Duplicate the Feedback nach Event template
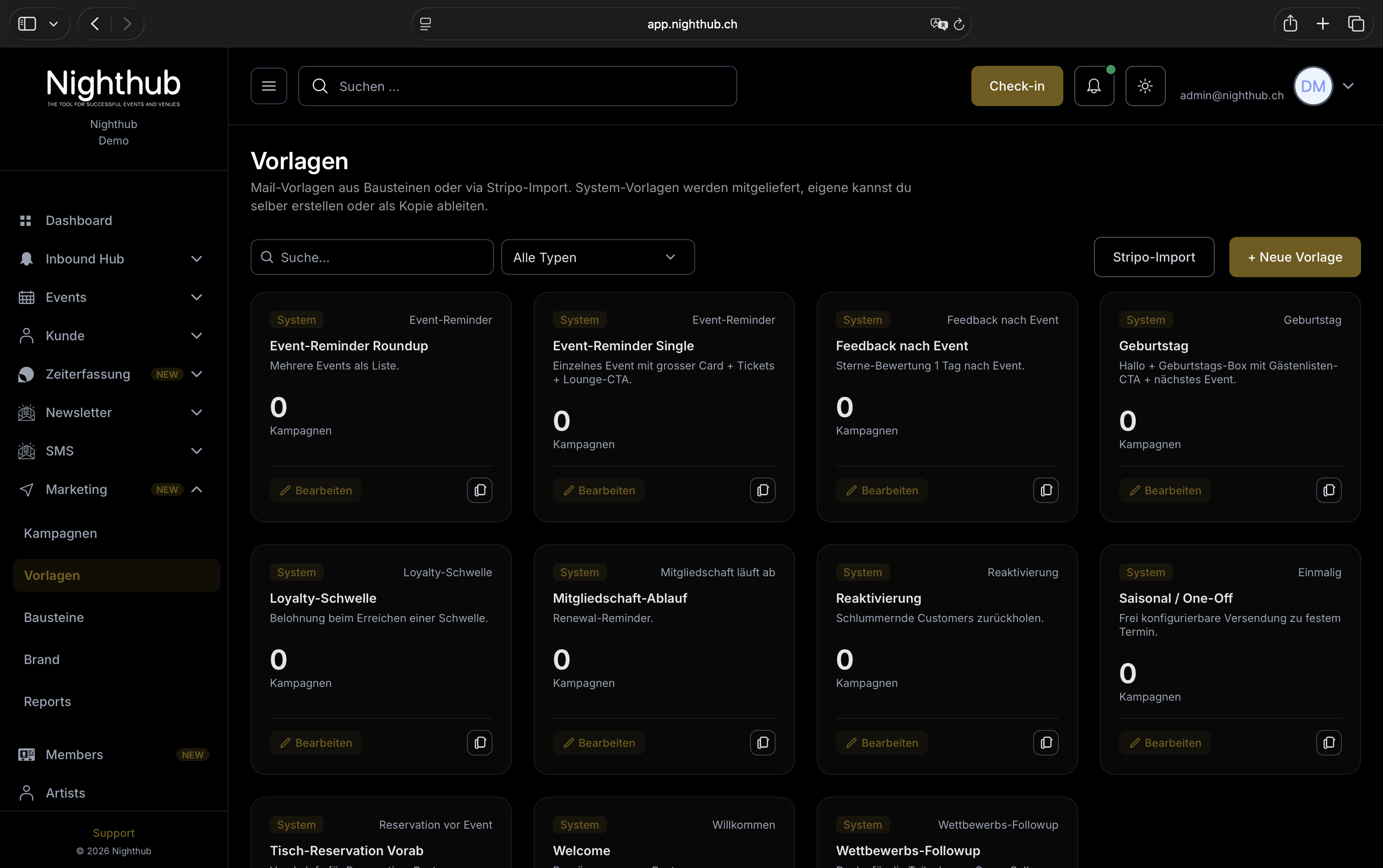Image resolution: width=1383 pixels, height=868 pixels. [x=1045, y=490]
